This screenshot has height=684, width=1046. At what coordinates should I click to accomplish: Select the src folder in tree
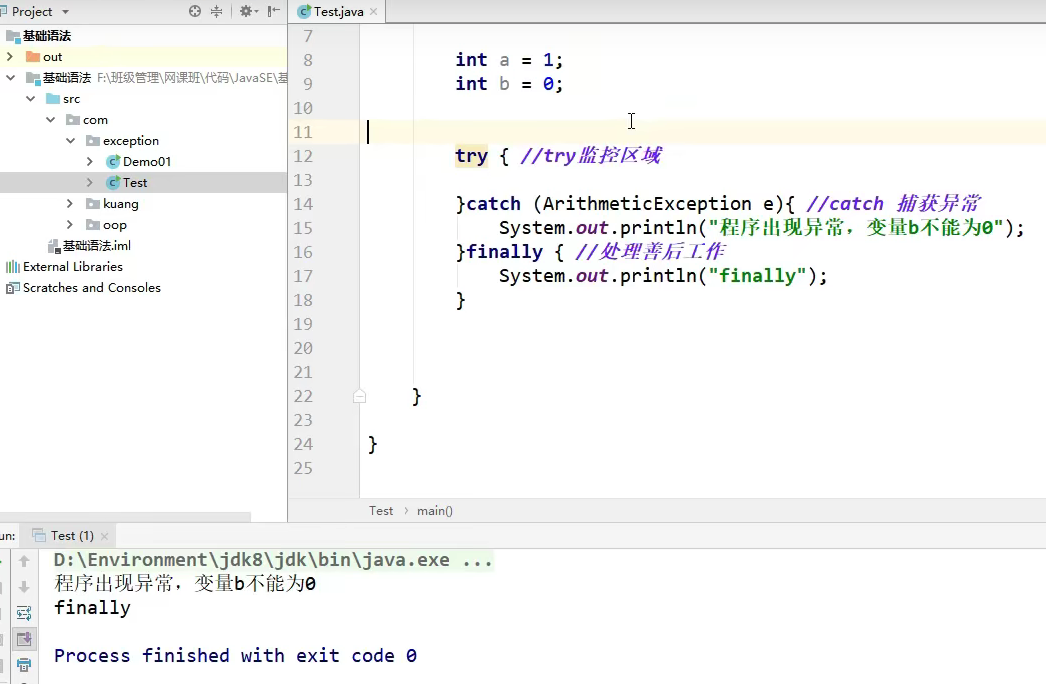point(71,99)
